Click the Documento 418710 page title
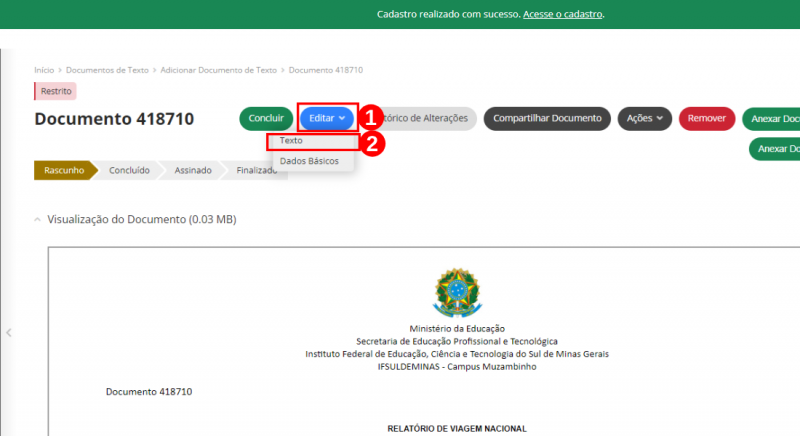The image size is (800, 436). click(x=114, y=119)
